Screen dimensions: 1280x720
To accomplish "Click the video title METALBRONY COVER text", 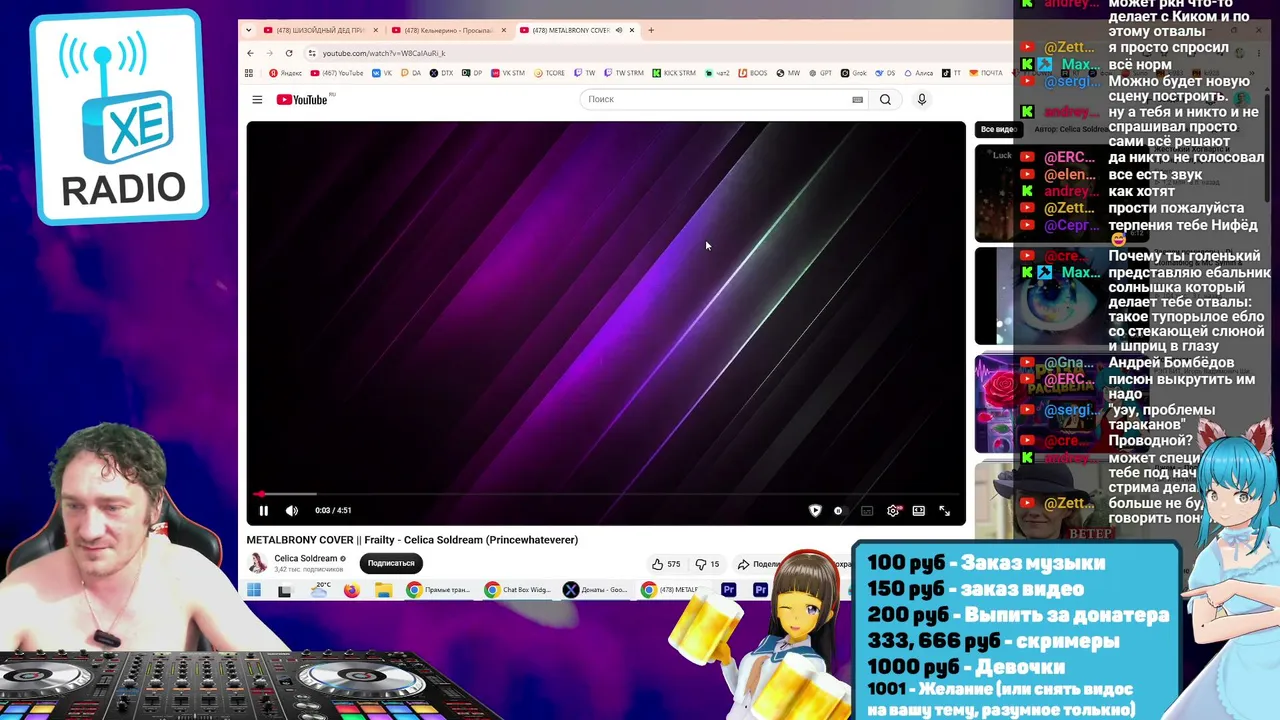I will [412, 540].
